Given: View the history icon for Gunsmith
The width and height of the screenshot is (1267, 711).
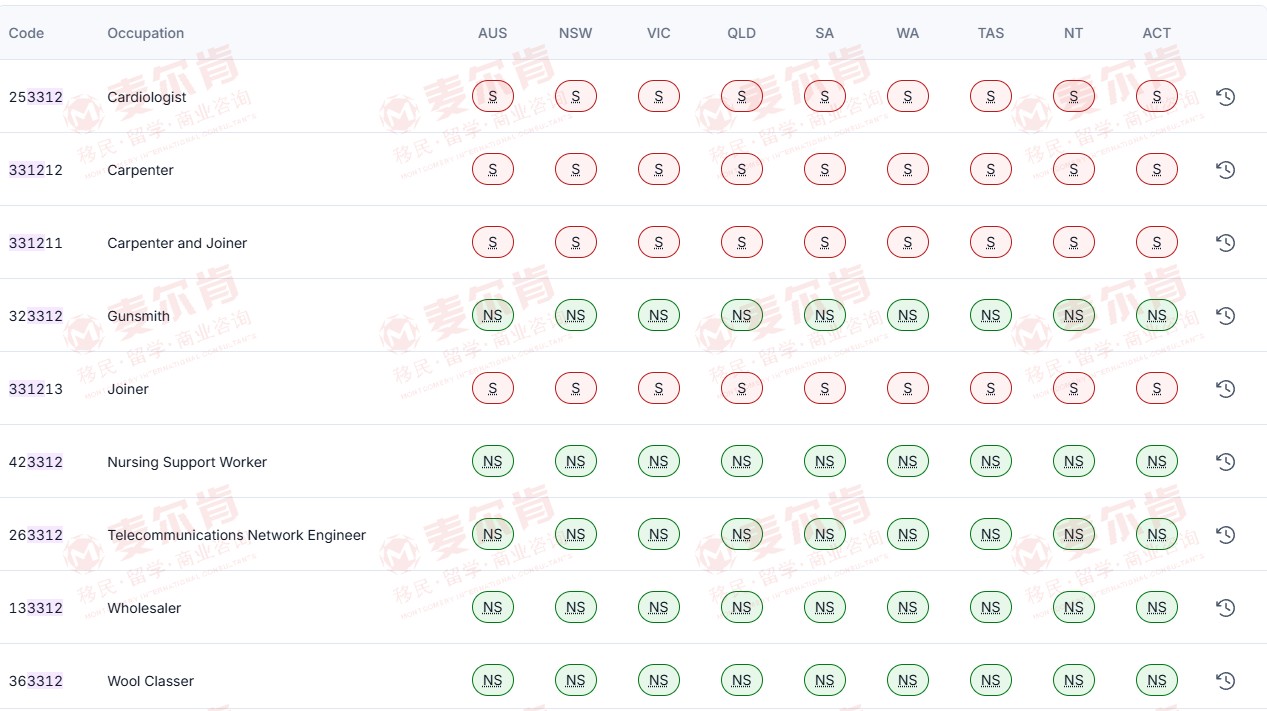Looking at the screenshot, I should point(1225,316).
